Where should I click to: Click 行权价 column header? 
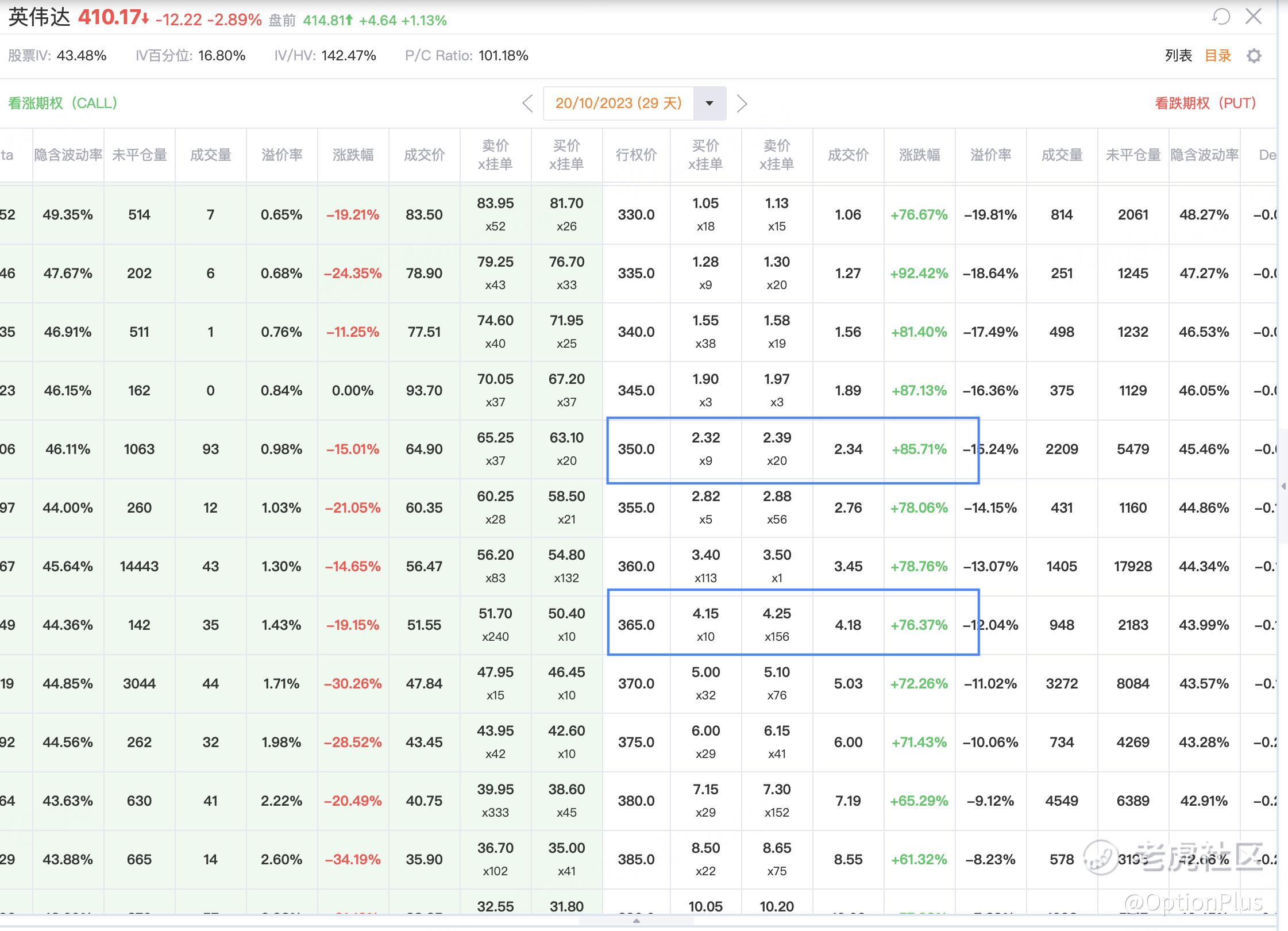[x=636, y=155]
